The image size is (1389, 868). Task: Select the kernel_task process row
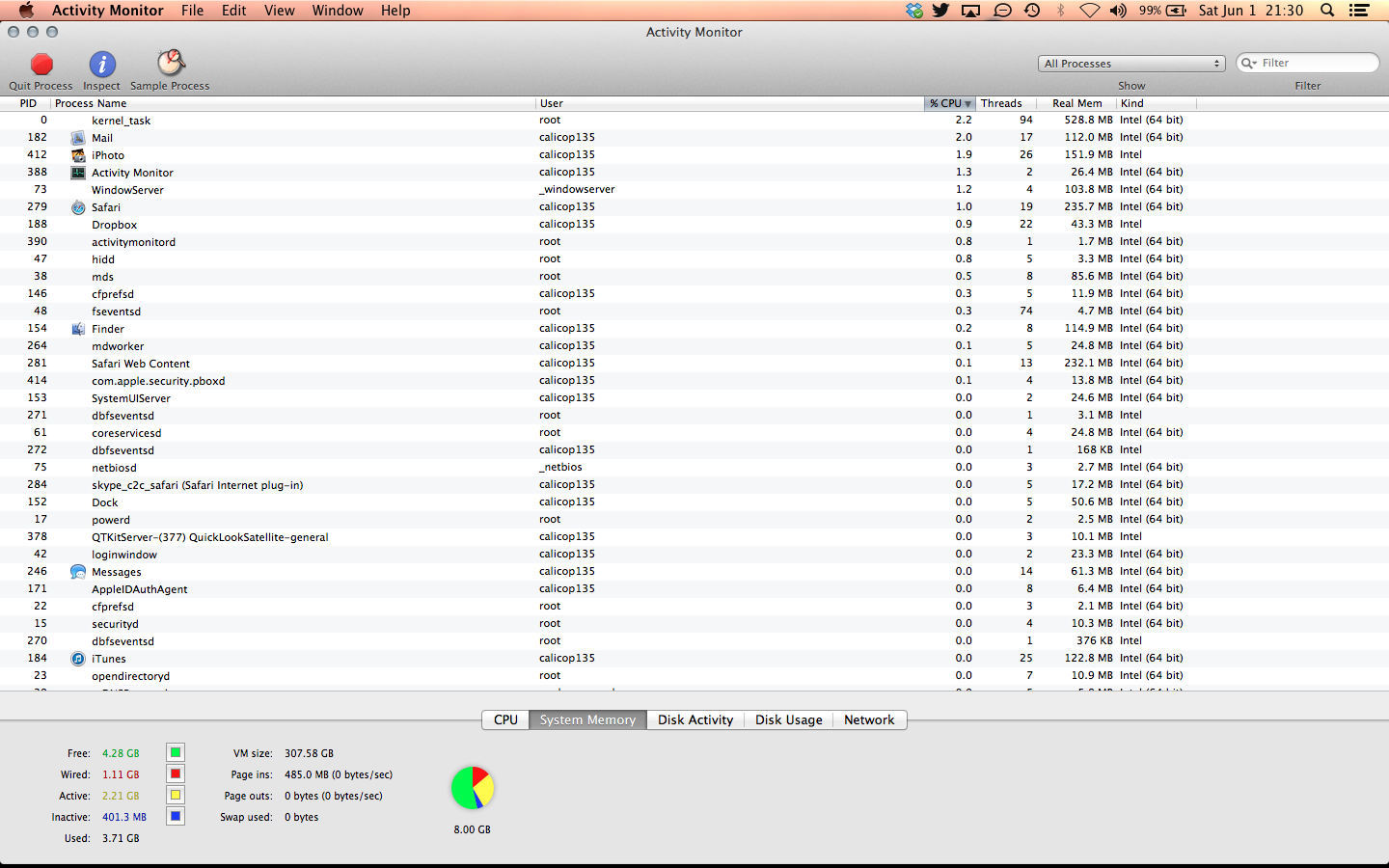coord(694,121)
